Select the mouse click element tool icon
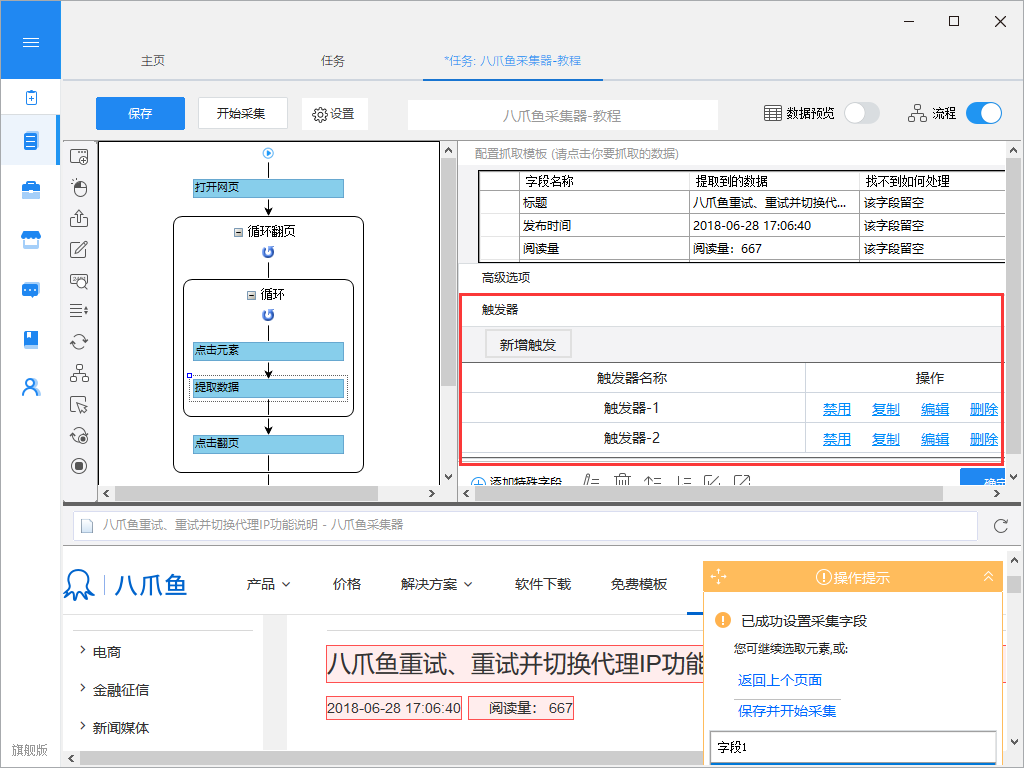The image size is (1024, 768). [x=79, y=187]
